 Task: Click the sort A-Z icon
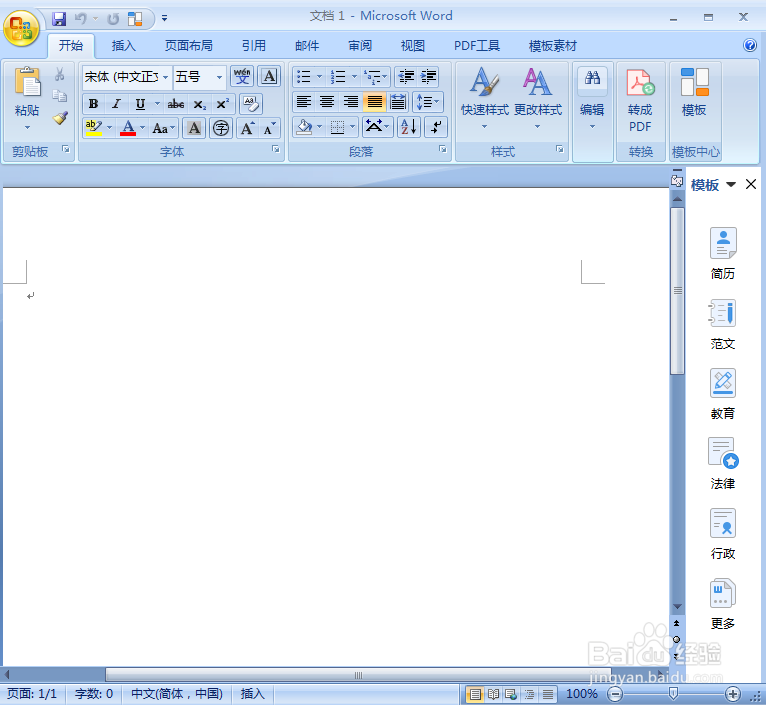coord(409,127)
